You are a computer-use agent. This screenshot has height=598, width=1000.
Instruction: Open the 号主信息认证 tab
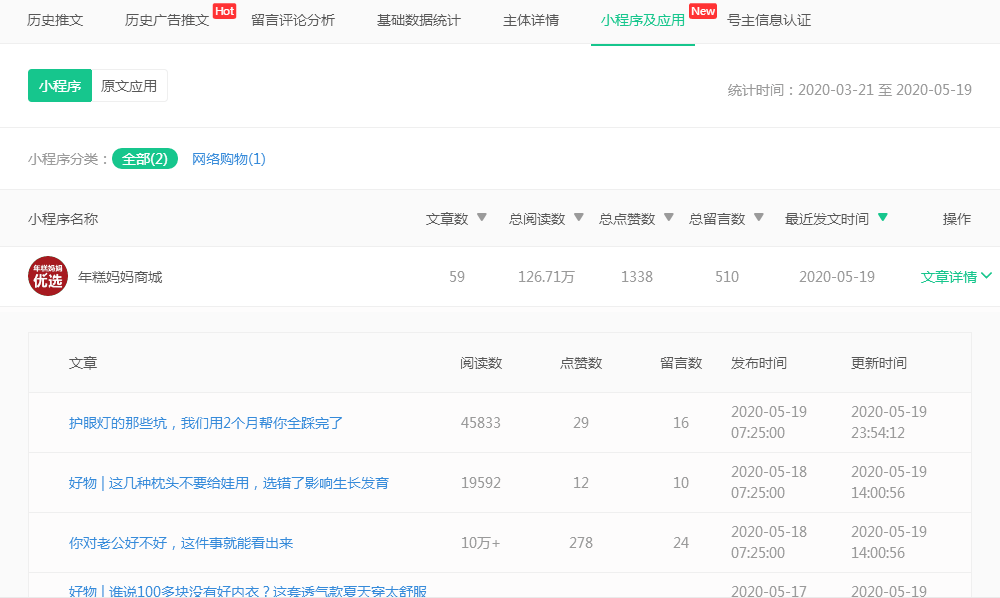click(769, 20)
